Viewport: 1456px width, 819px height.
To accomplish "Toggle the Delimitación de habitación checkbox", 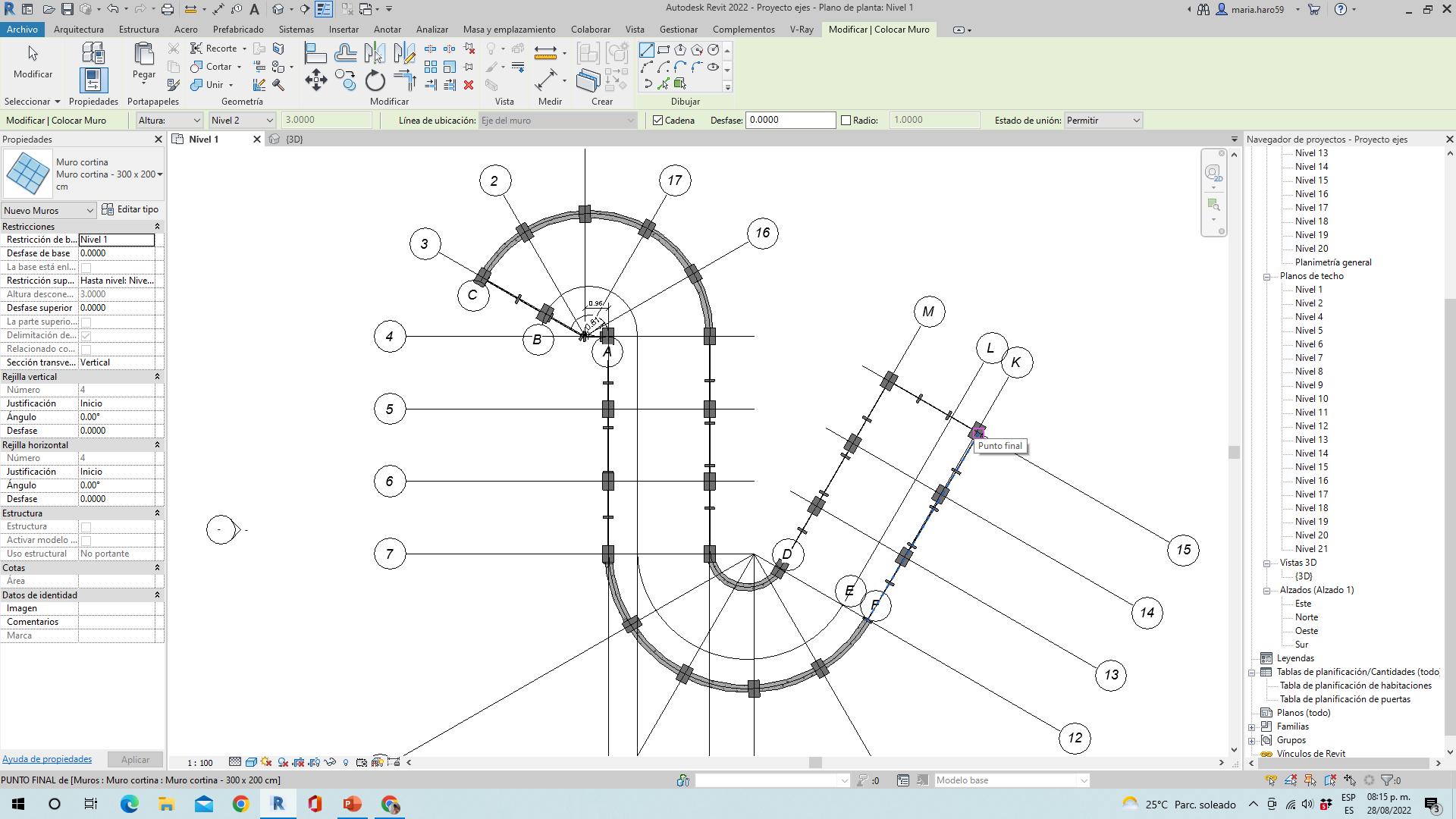I will 86,336.
